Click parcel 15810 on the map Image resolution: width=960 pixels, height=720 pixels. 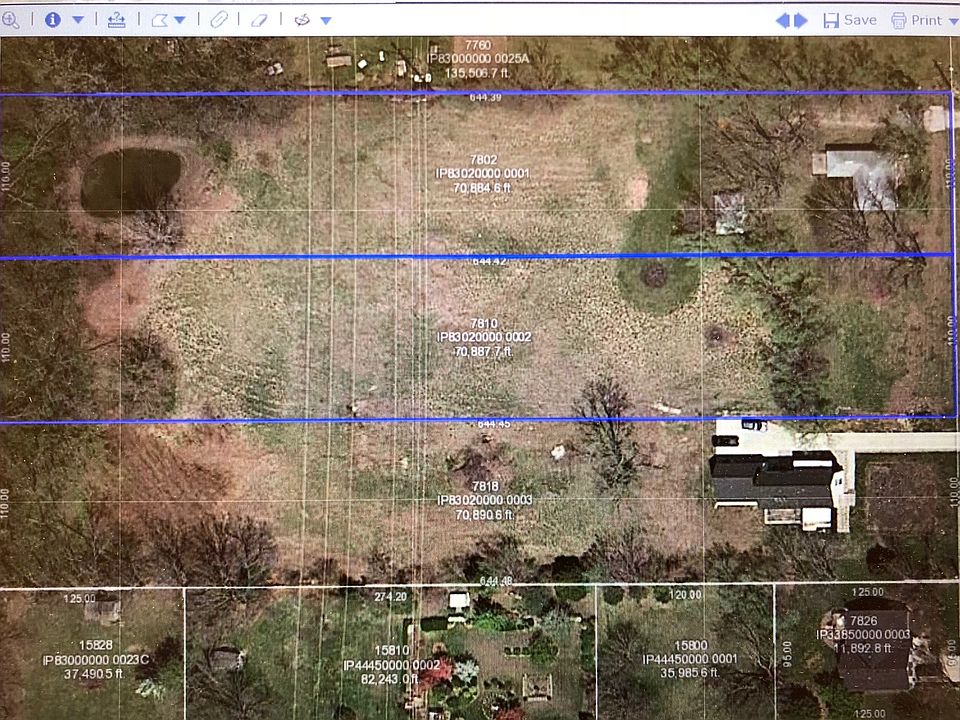(x=391, y=664)
